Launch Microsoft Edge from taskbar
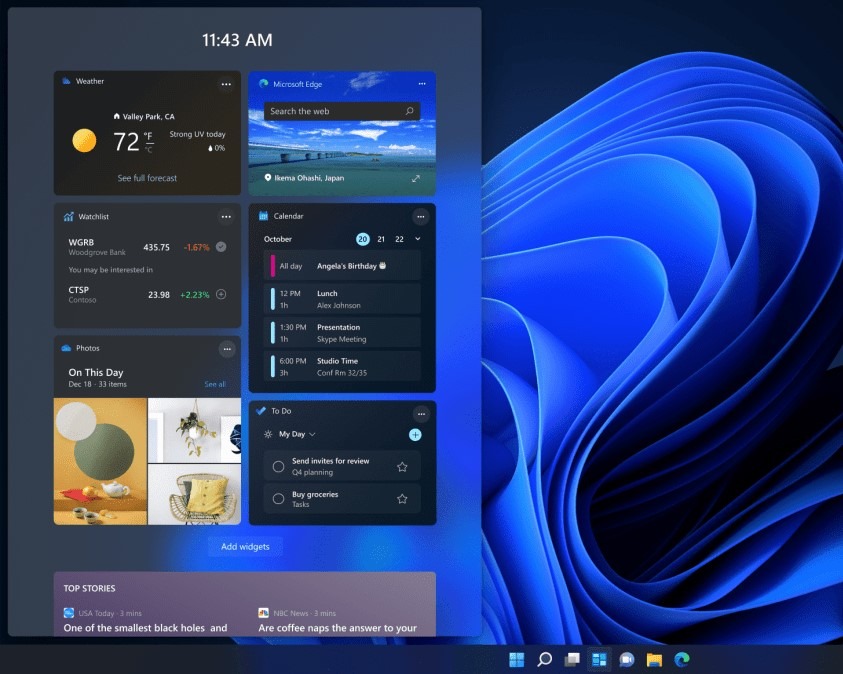Viewport: 843px width, 674px height. tap(682, 659)
